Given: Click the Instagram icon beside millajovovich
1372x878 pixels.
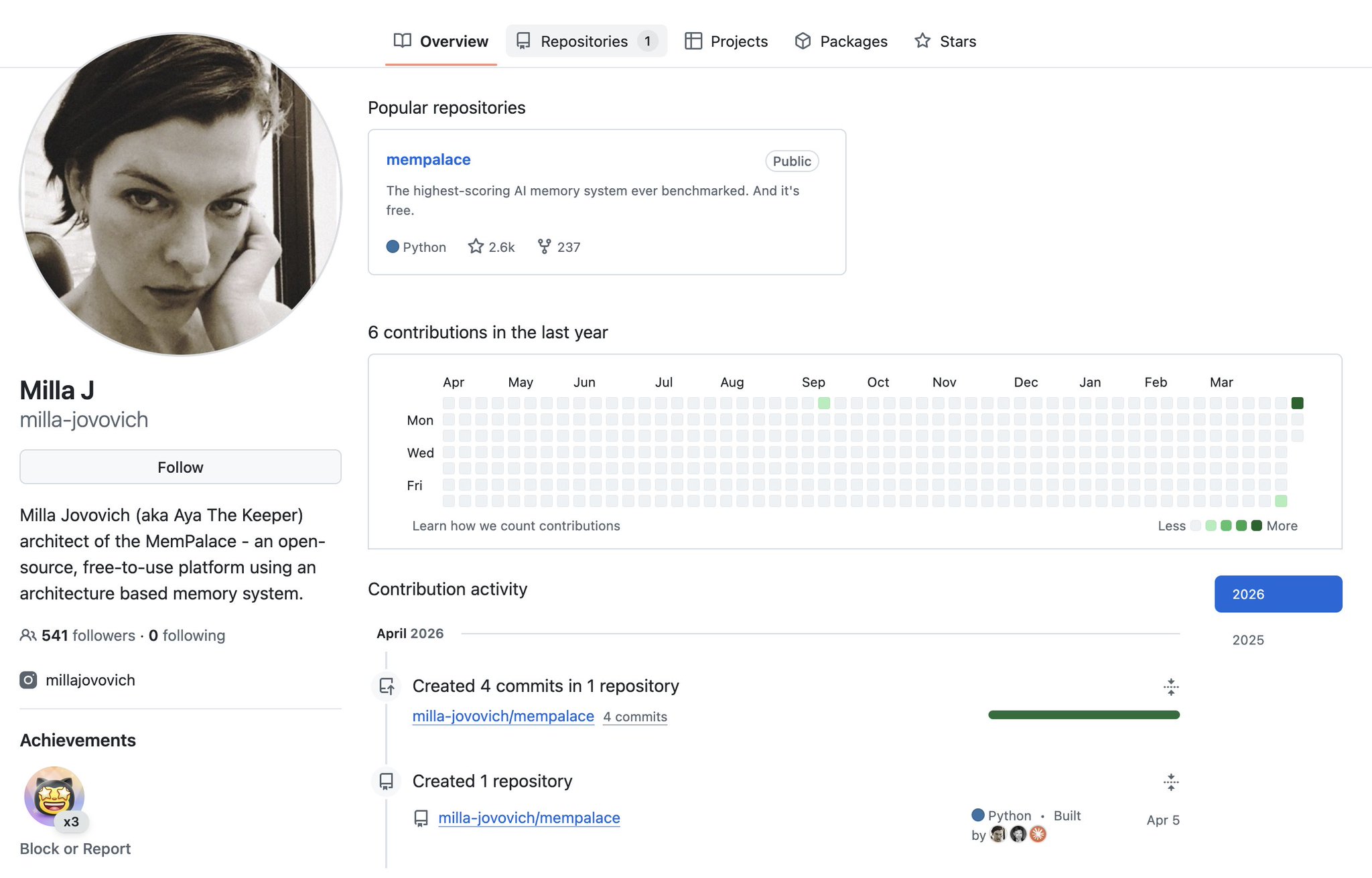Looking at the screenshot, I should pos(28,680).
